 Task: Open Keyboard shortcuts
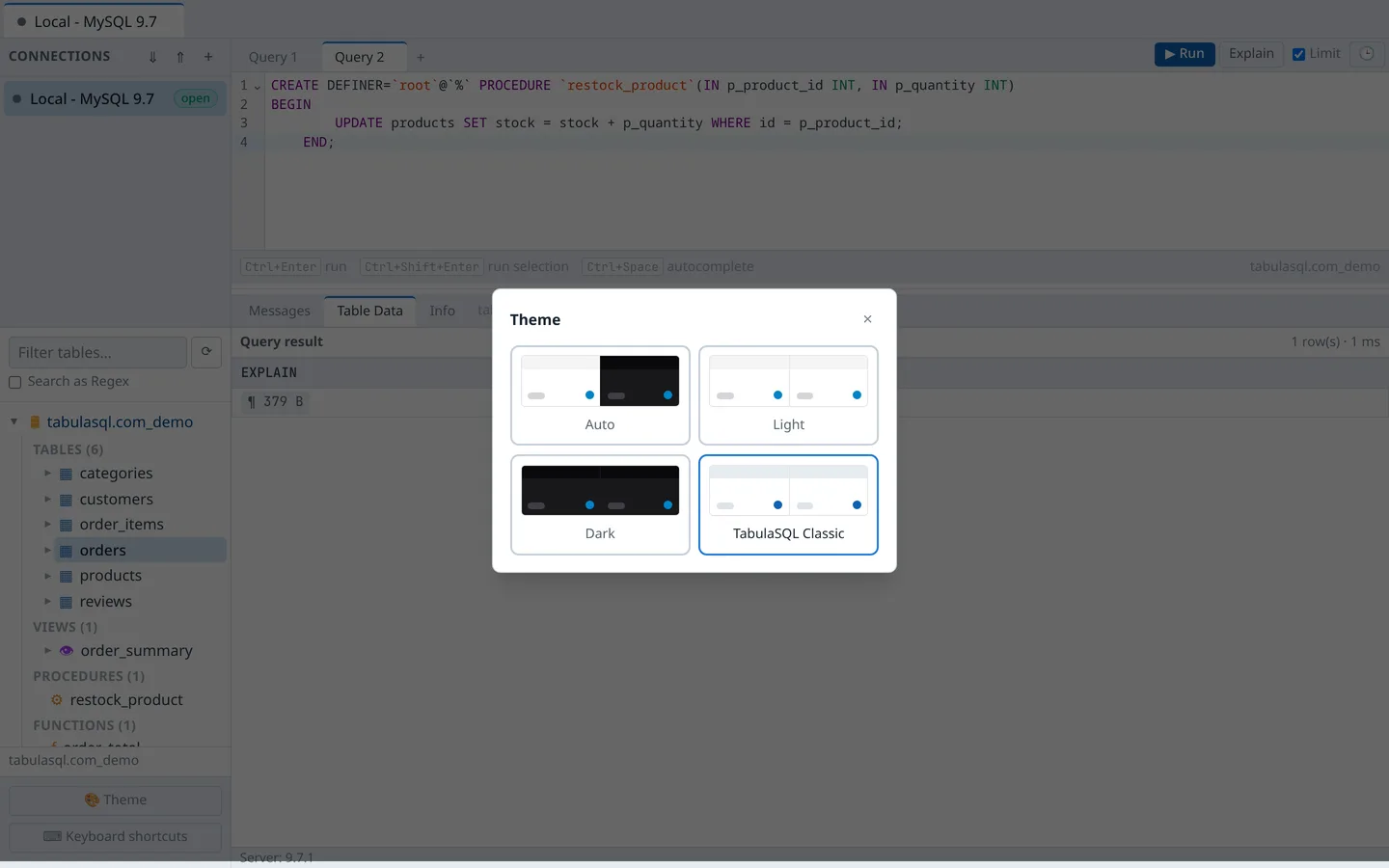(x=116, y=837)
